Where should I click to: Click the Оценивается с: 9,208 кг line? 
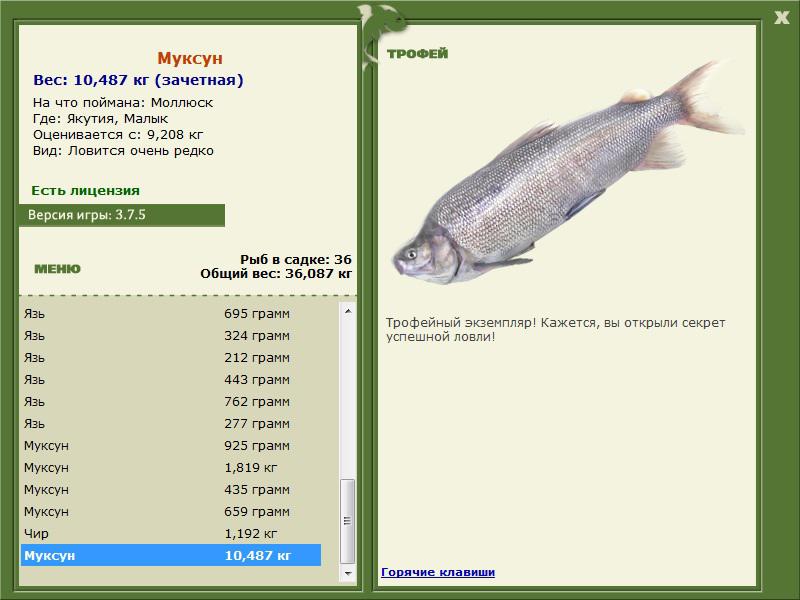(118, 135)
